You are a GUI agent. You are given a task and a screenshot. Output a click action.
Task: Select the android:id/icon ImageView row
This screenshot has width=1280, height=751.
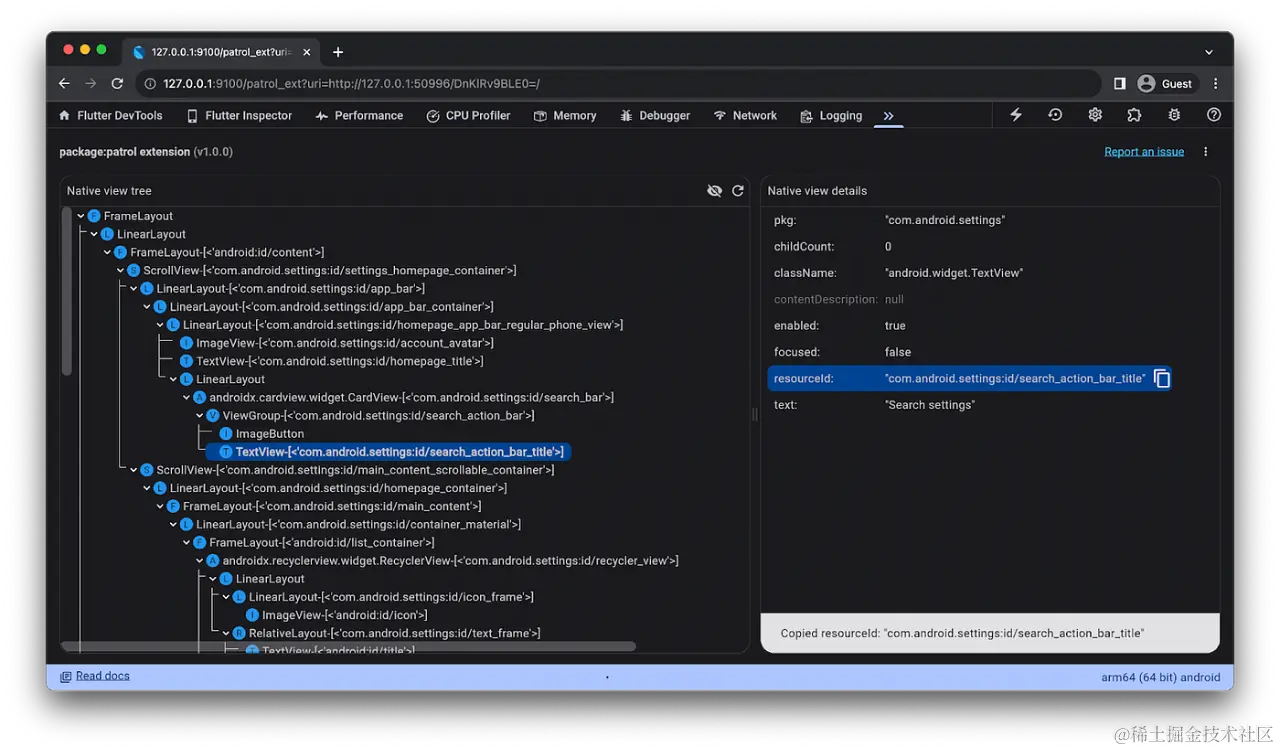point(336,615)
